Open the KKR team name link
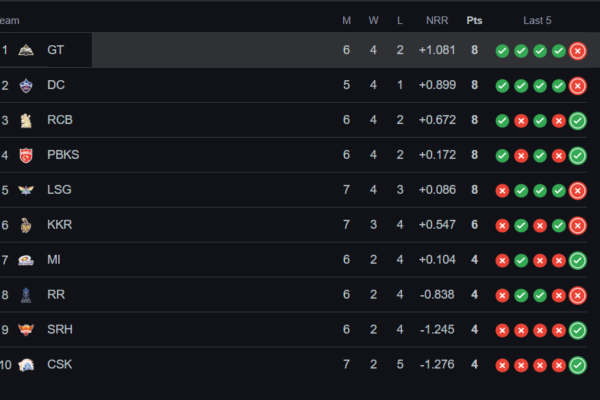The width and height of the screenshot is (600, 400). pos(59,225)
